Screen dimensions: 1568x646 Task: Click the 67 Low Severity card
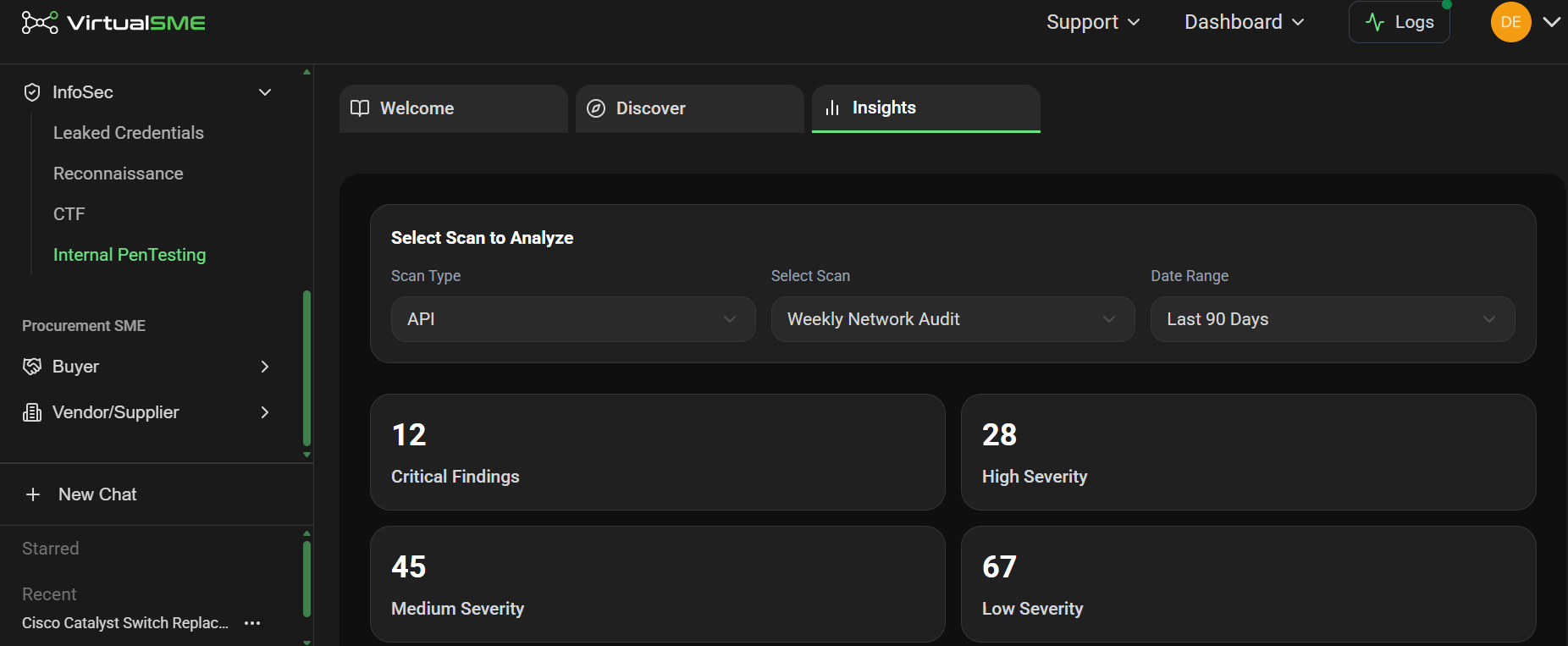[x=1249, y=584]
